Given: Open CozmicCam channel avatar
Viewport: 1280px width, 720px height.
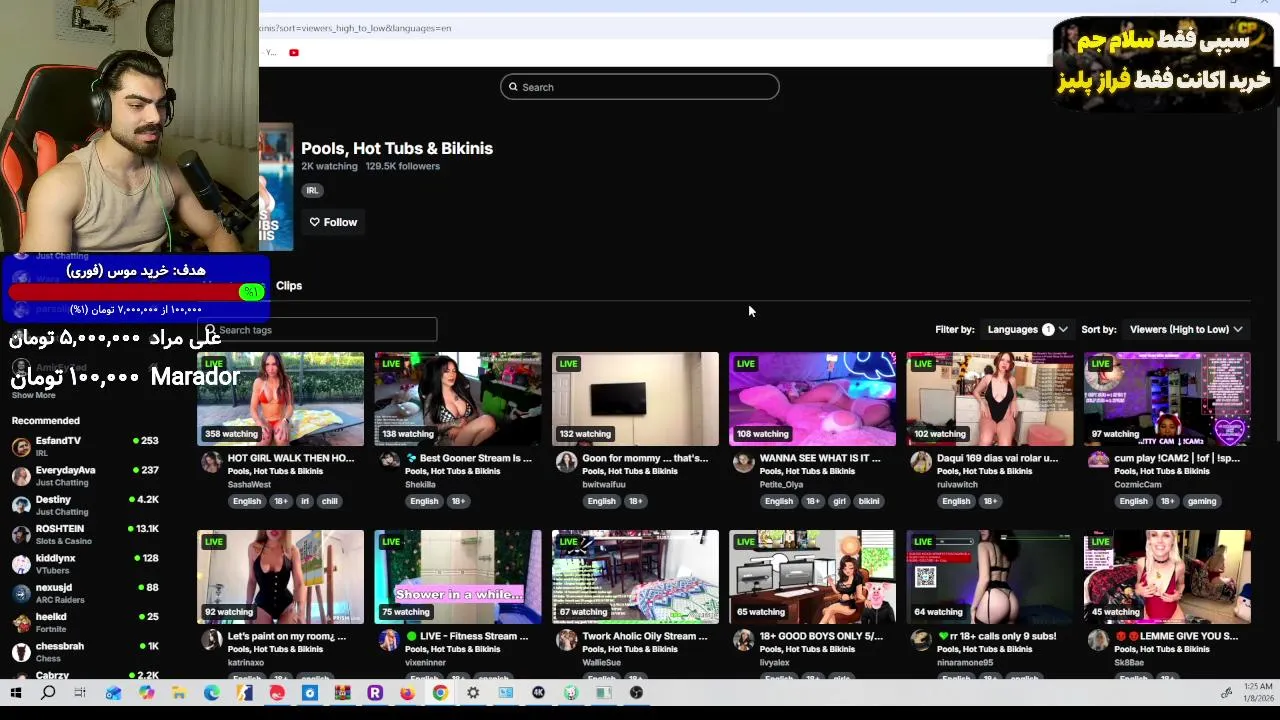Looking at the screenshot, I should (x=1098, y=461).
